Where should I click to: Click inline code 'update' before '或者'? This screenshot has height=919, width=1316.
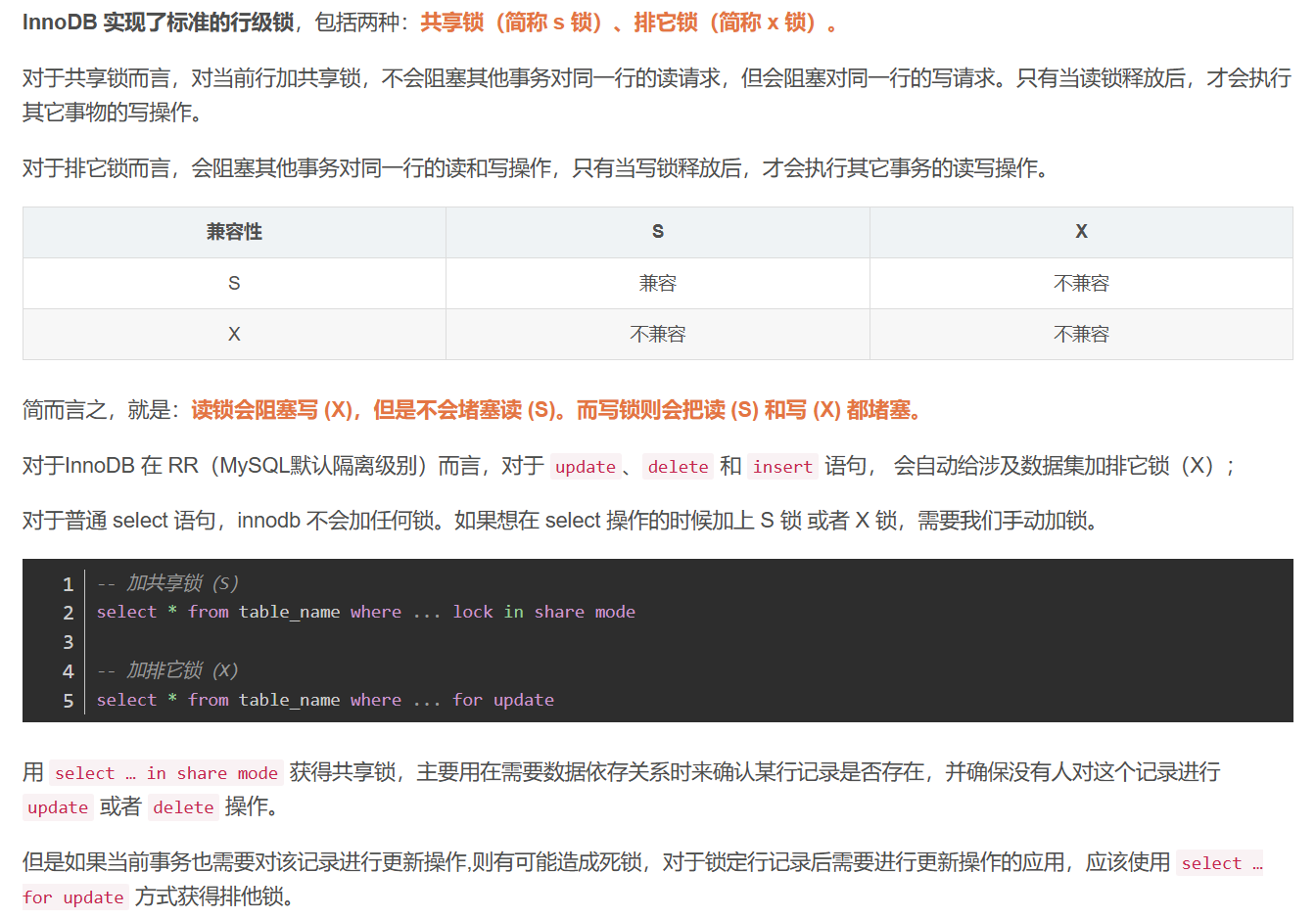(58, 807)
